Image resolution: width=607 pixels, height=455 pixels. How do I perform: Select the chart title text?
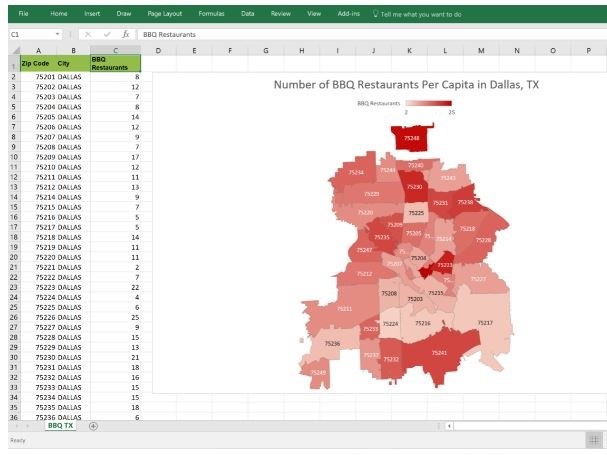(406, 85)
